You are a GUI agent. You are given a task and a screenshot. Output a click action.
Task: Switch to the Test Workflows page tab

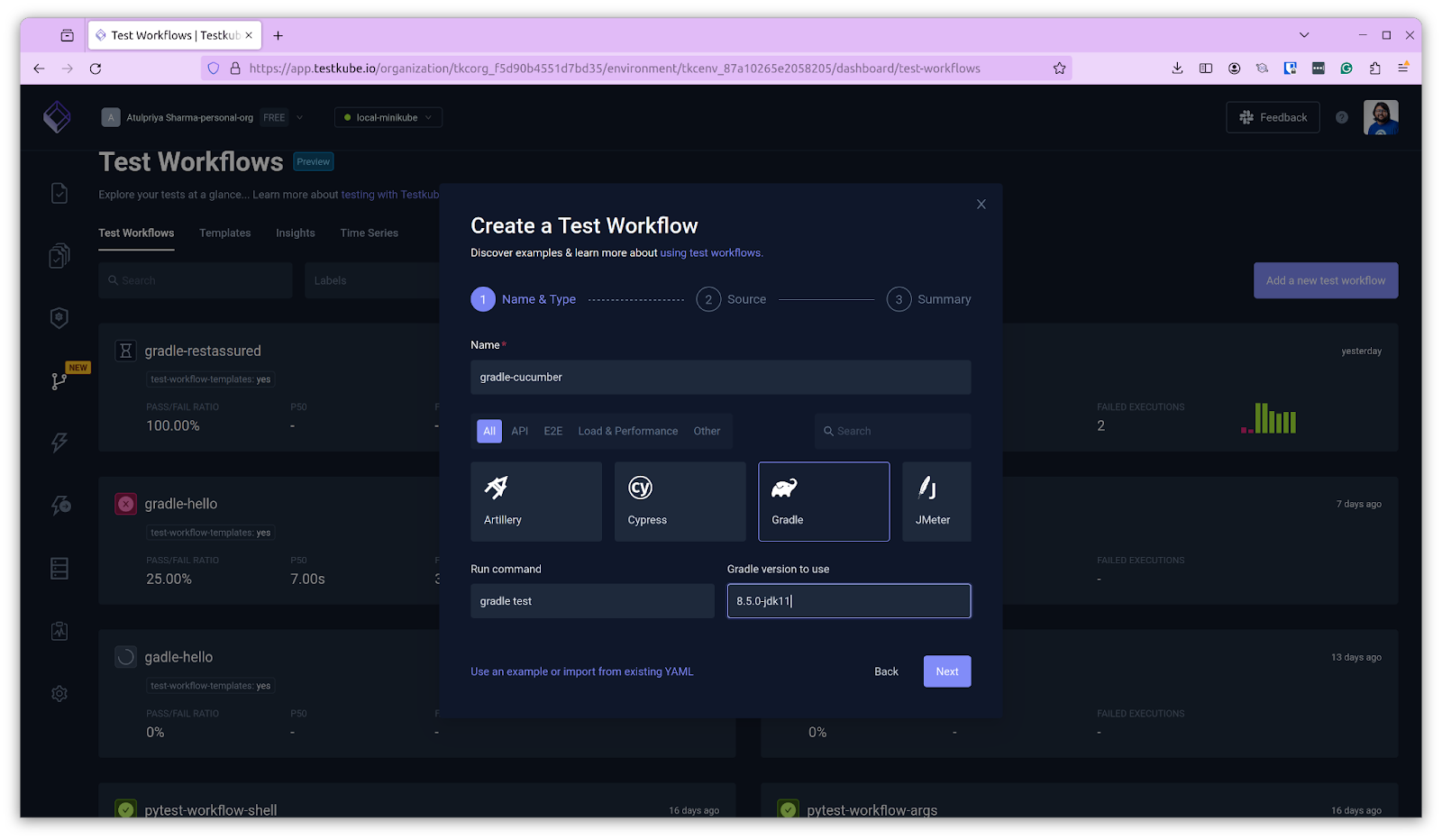pos(136,233)
